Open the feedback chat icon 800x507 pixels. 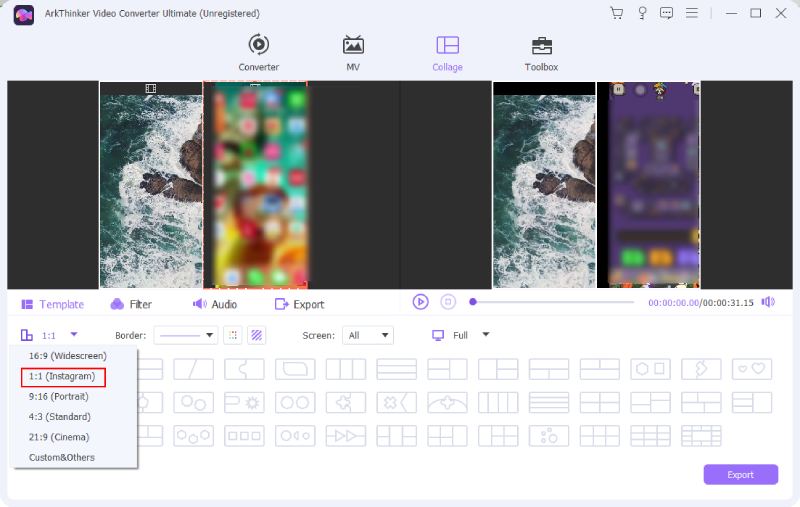[666, 13]
